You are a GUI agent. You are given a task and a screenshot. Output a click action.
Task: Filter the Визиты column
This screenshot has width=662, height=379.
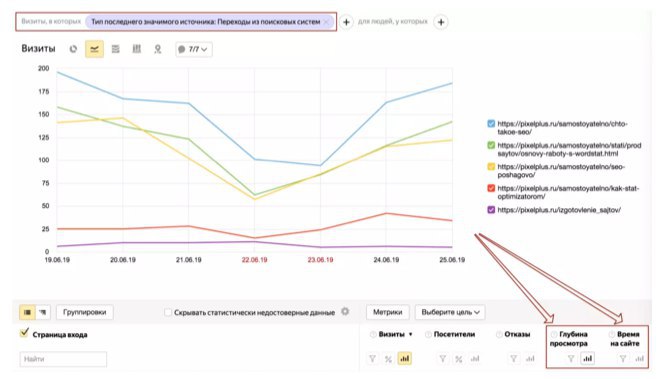click(x=372, y=359)
